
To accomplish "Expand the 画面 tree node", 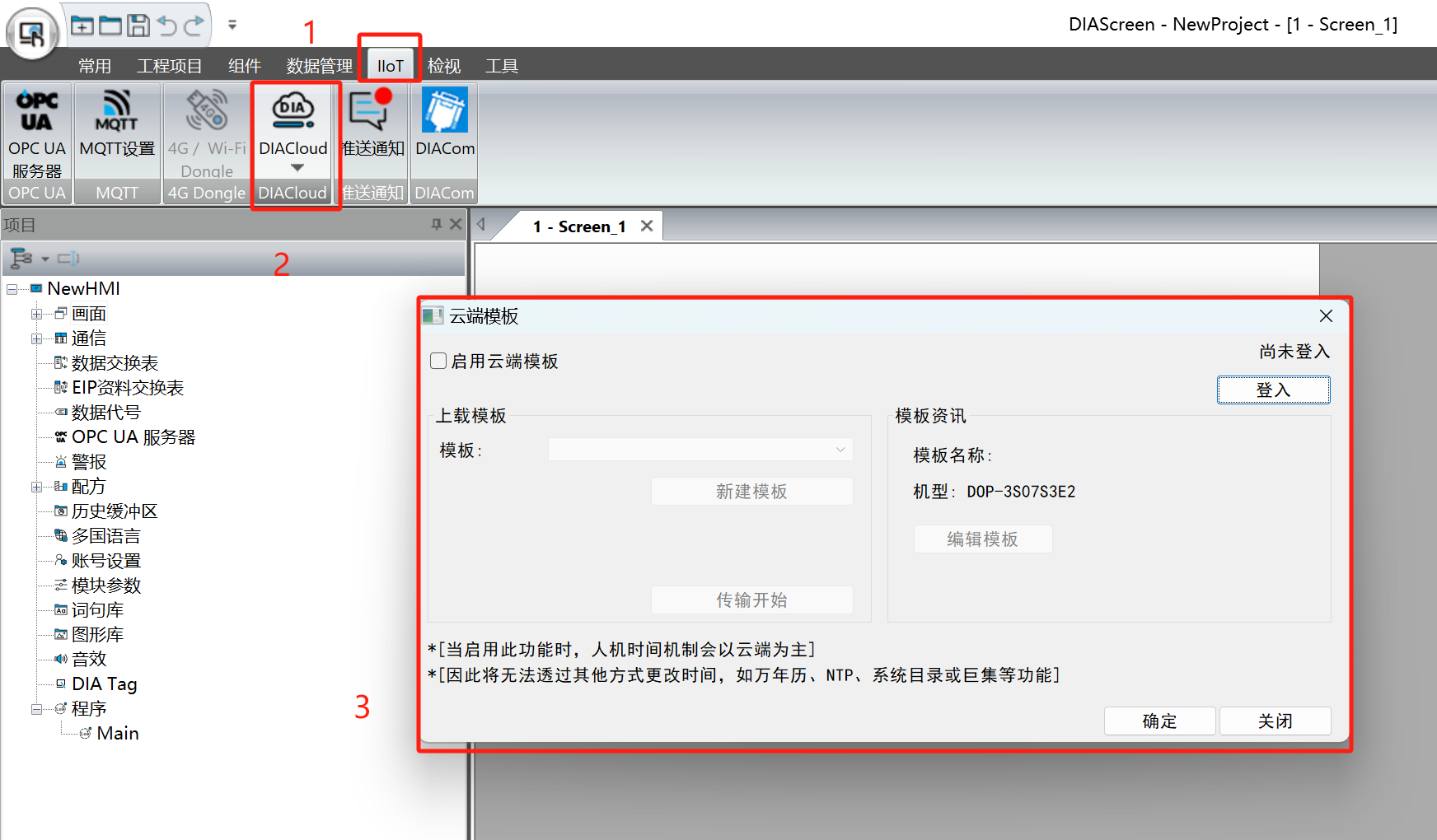I will coord(36,314).
